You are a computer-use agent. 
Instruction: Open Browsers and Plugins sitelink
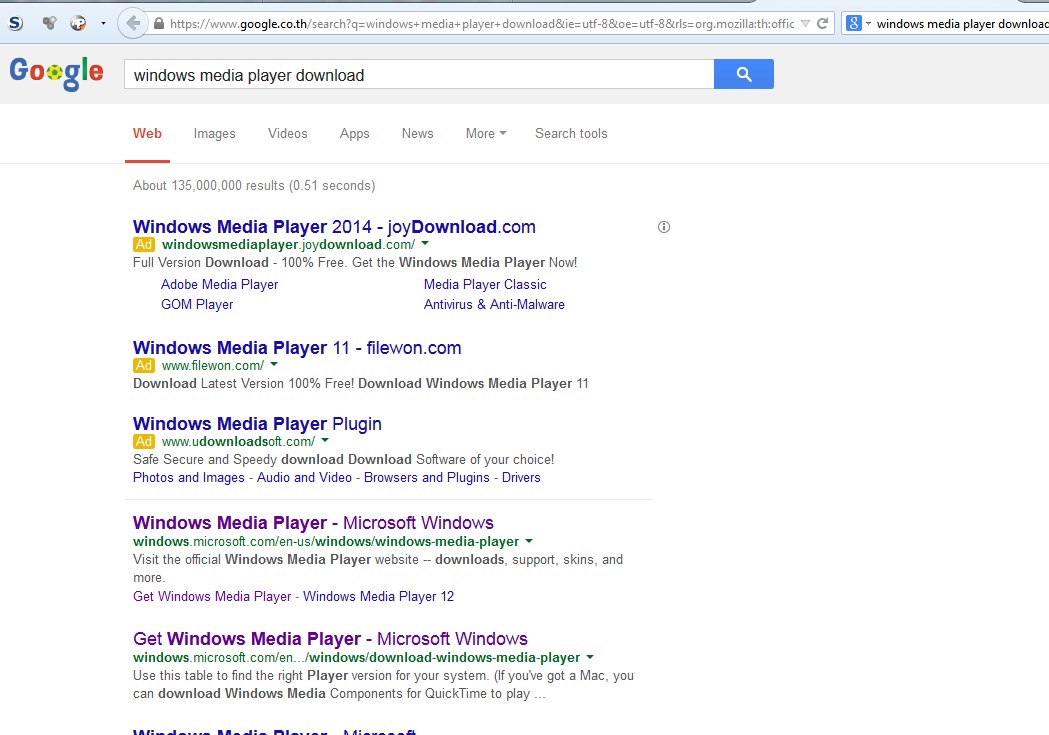427,478
